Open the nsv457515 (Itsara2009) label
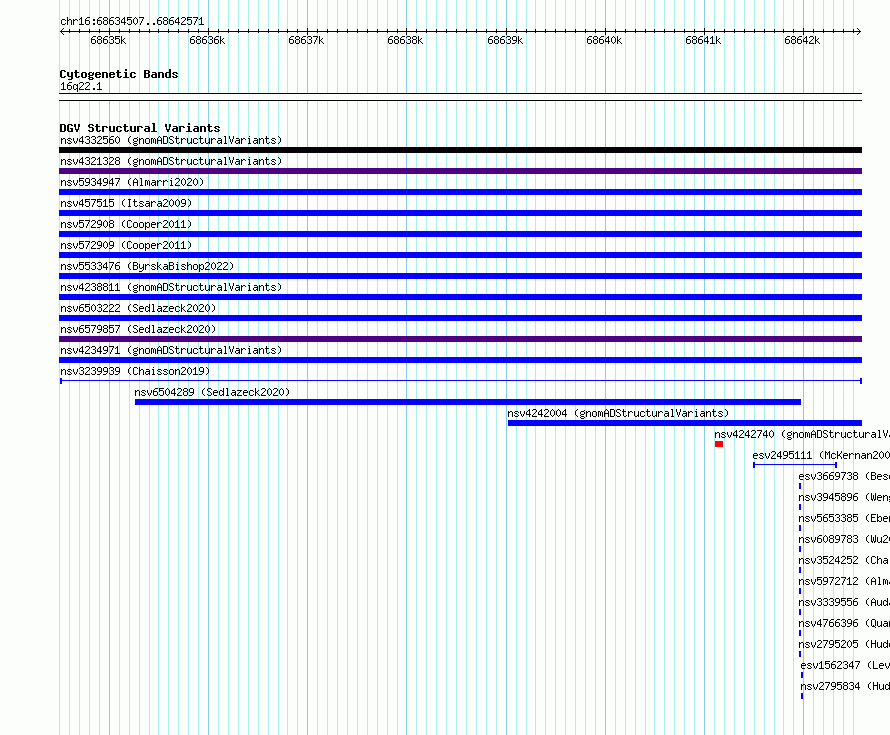Screen dimensions: 890x735 (126, 203)
